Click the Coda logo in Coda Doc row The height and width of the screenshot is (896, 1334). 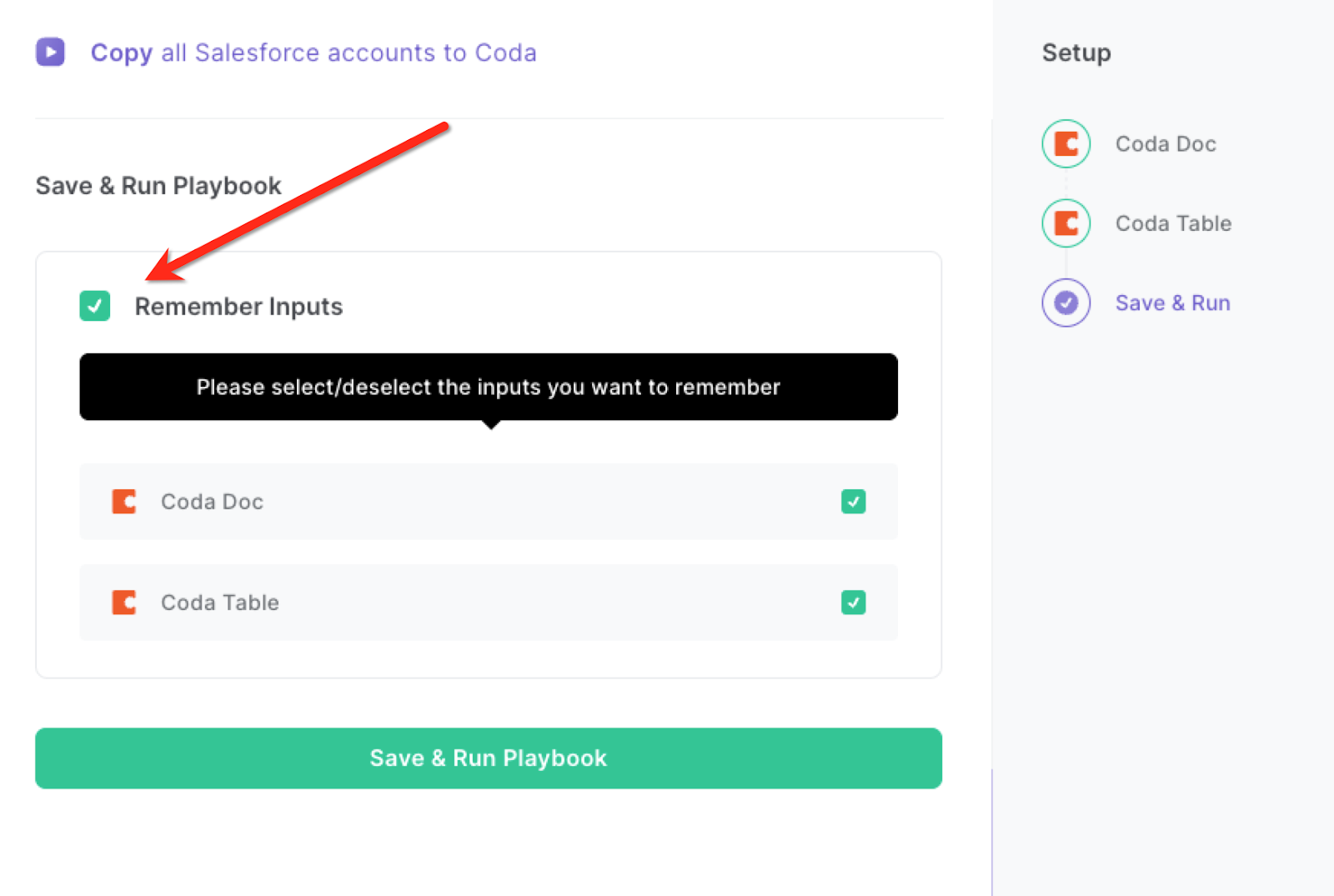pyautogui.click(x=124, y=502)
